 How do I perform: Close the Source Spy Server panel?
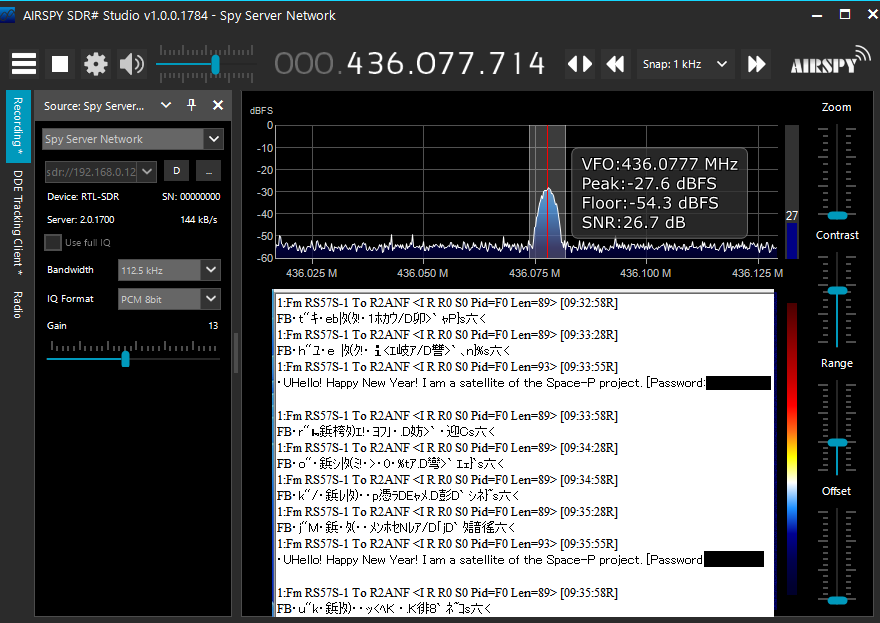click(218, 105)
